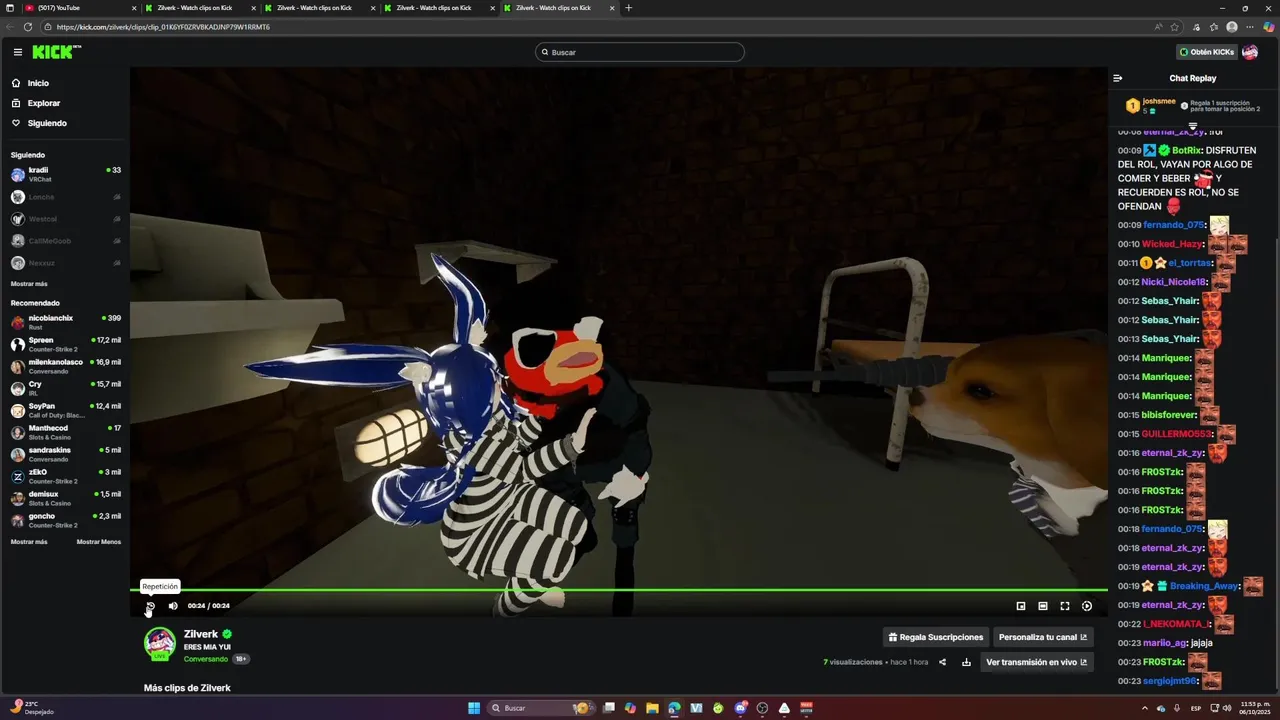
Task: Open recommended channel milenkanolasco
Action: (x=65, y=366)
